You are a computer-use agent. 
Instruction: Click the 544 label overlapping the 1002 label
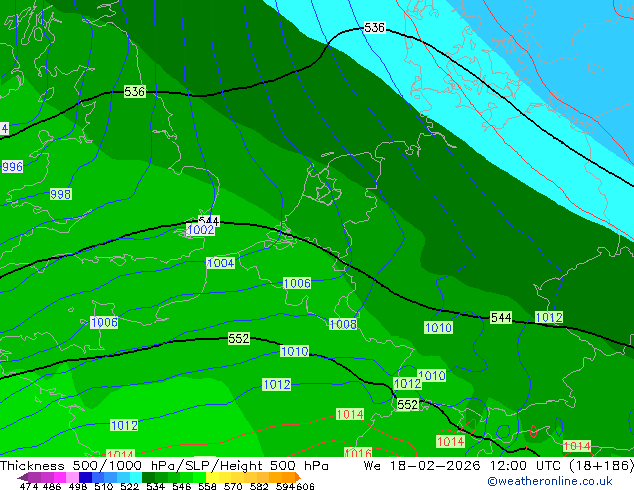[209, 220]
